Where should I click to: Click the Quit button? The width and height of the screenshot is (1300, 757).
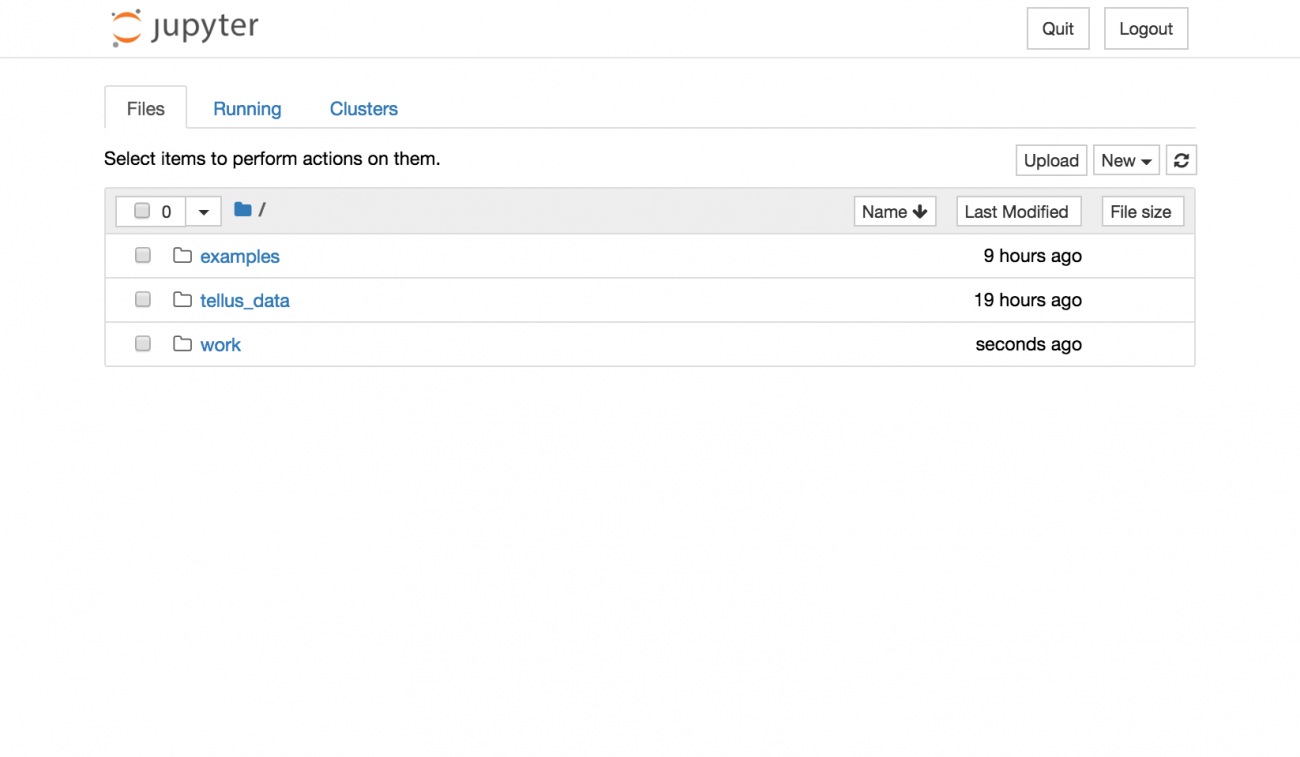(x=1058, y=28)
